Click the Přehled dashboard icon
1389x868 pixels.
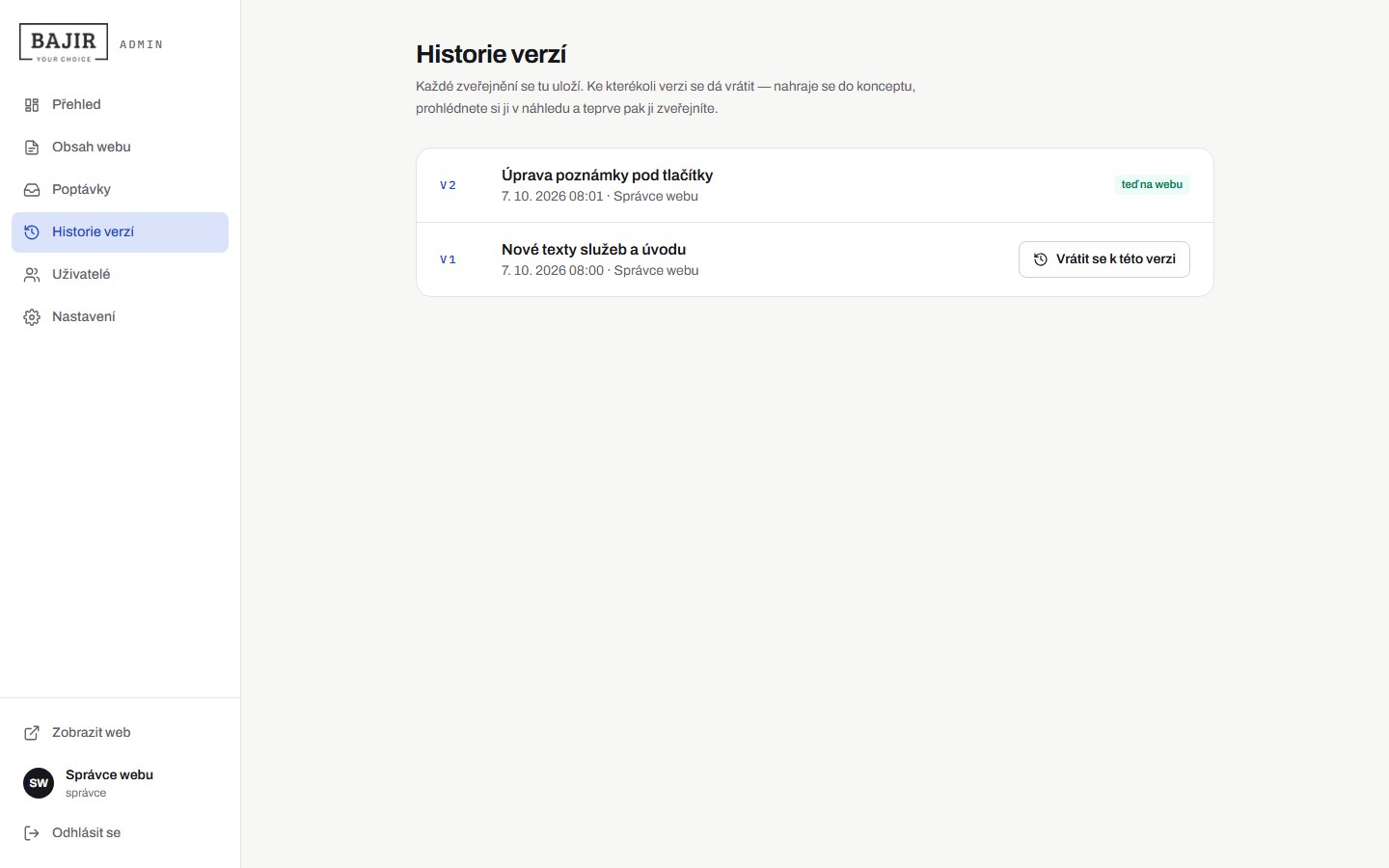[x=32, y=105]
